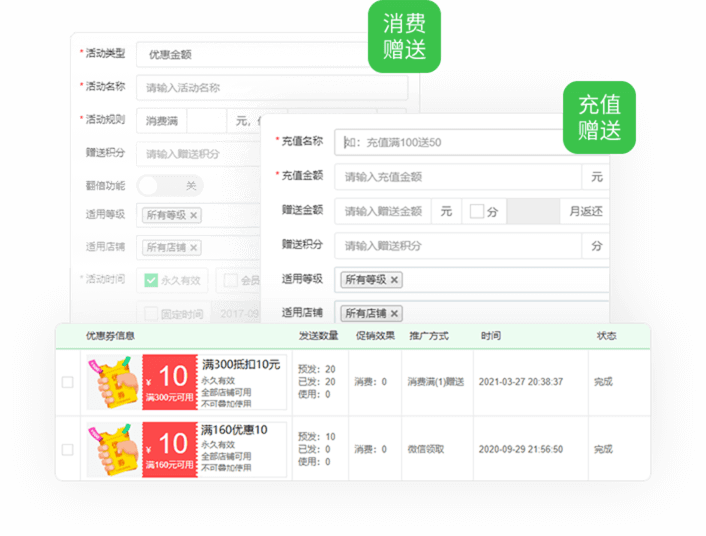Remove 所有等级 tag in the 消费赠送 form
This screenshot has width=706, height=536.
coord(194,215)
